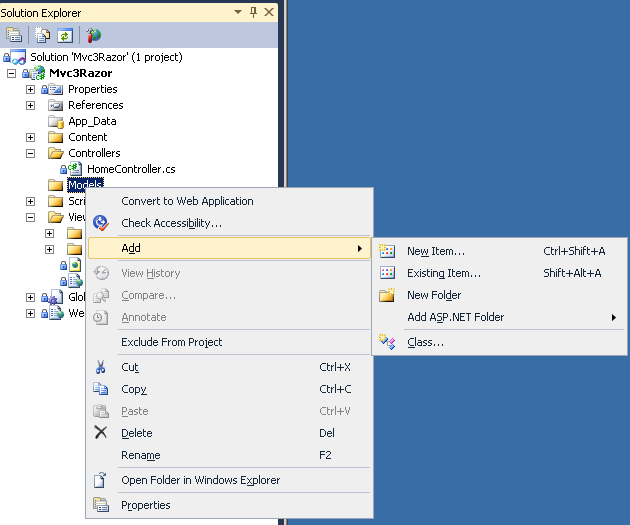This screenshot has height=525, width=630.
Task: Click the Copy icon in the context menu
Action: 100,389
